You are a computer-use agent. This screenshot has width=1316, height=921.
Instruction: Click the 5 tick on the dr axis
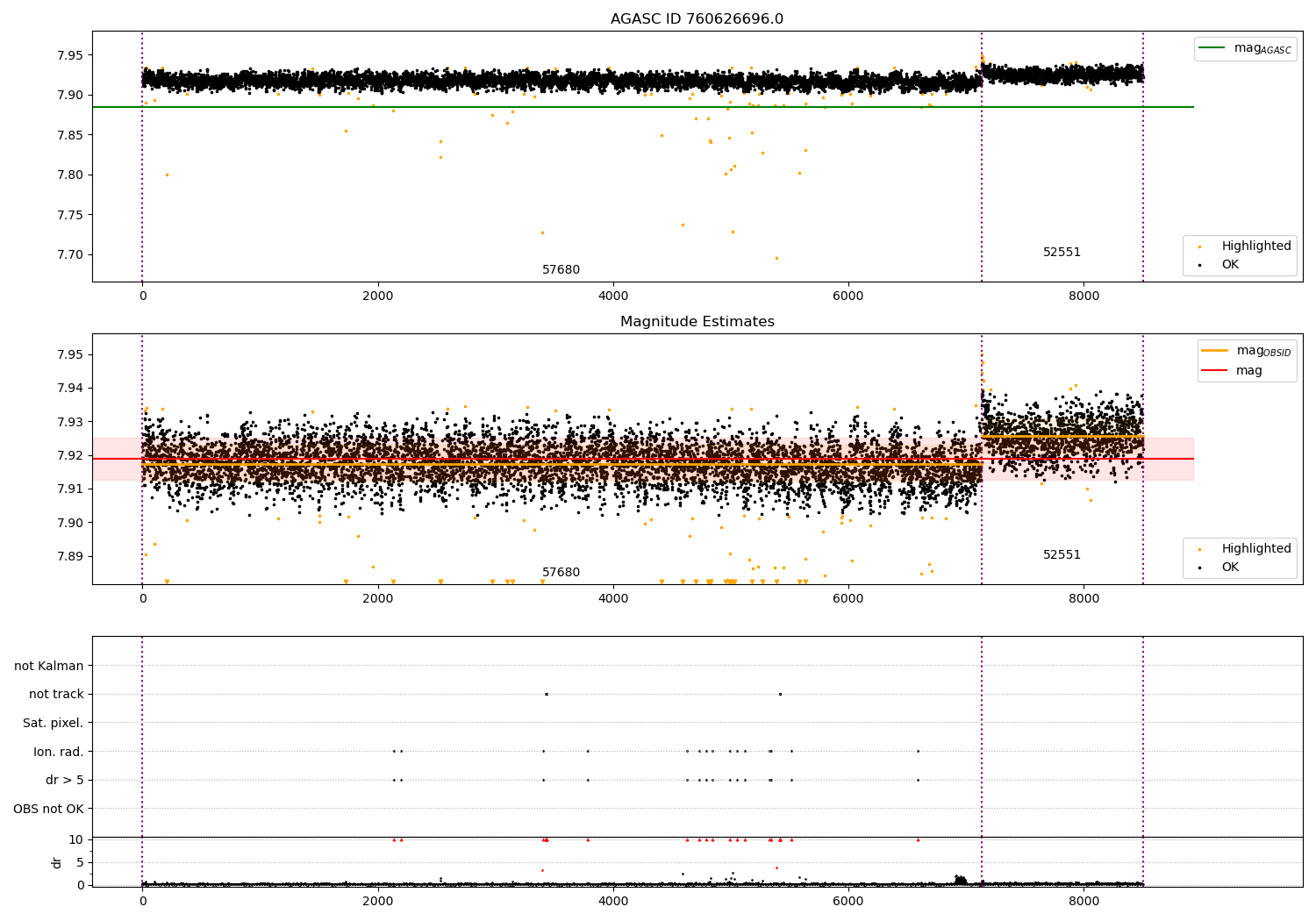(80, 862)
